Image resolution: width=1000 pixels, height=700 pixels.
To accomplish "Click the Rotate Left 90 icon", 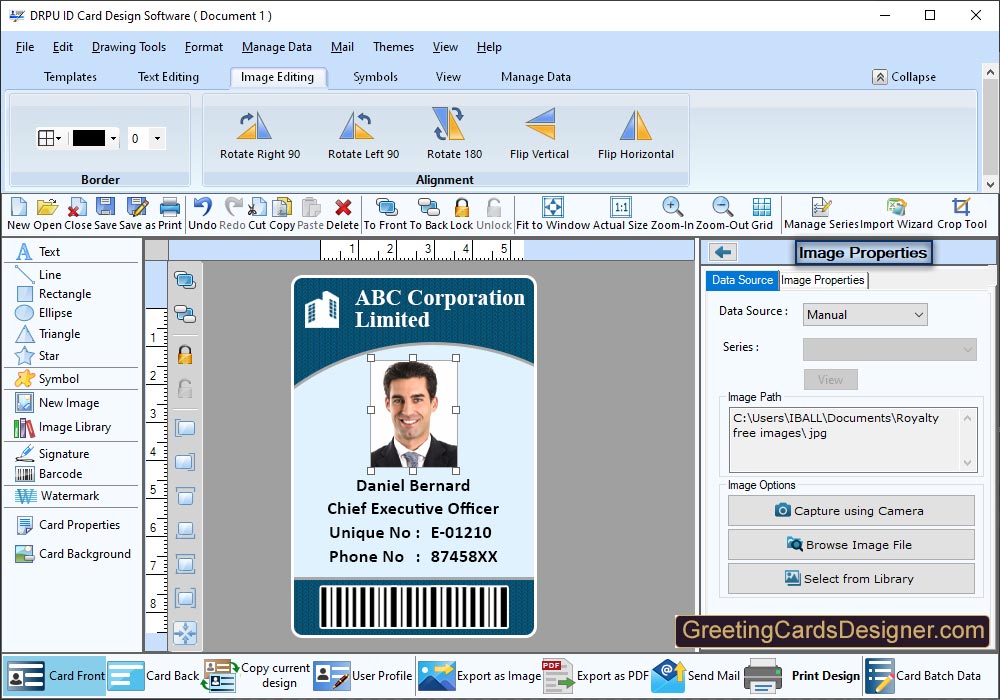I will pyautogui.click(x=357, y=126).
